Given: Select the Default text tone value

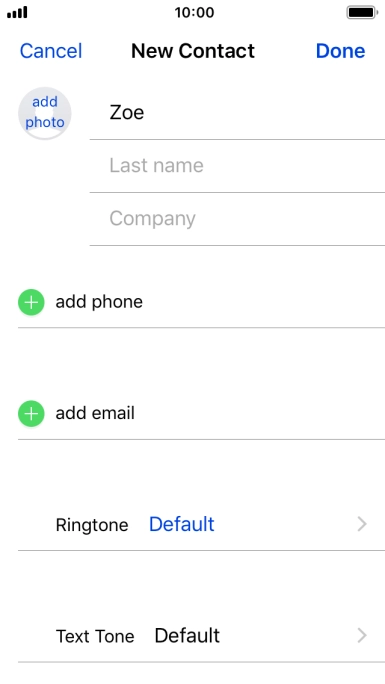Looking at the screenshot, I should 187,636.
